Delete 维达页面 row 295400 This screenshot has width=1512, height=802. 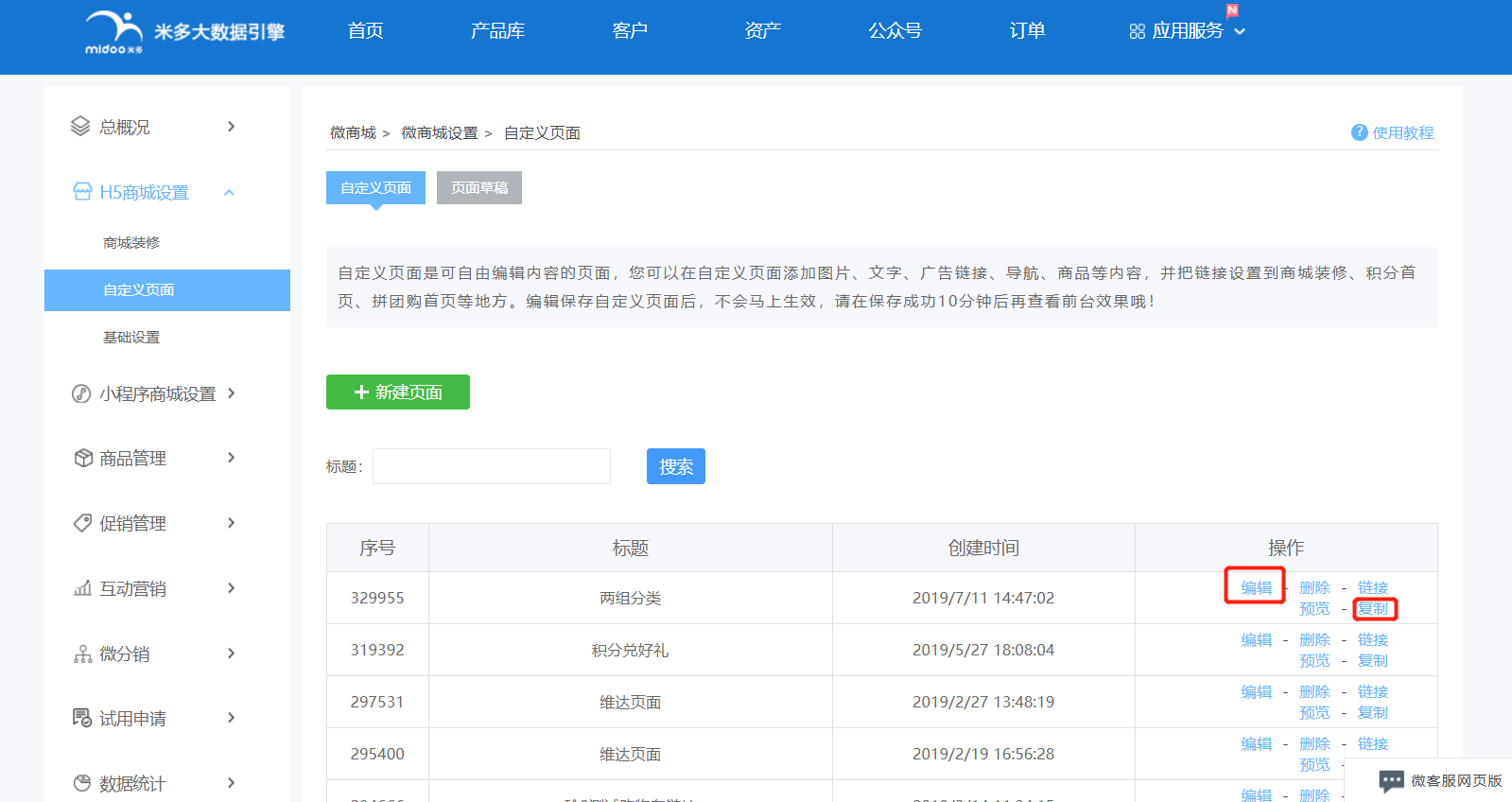tap(1314, 744)
